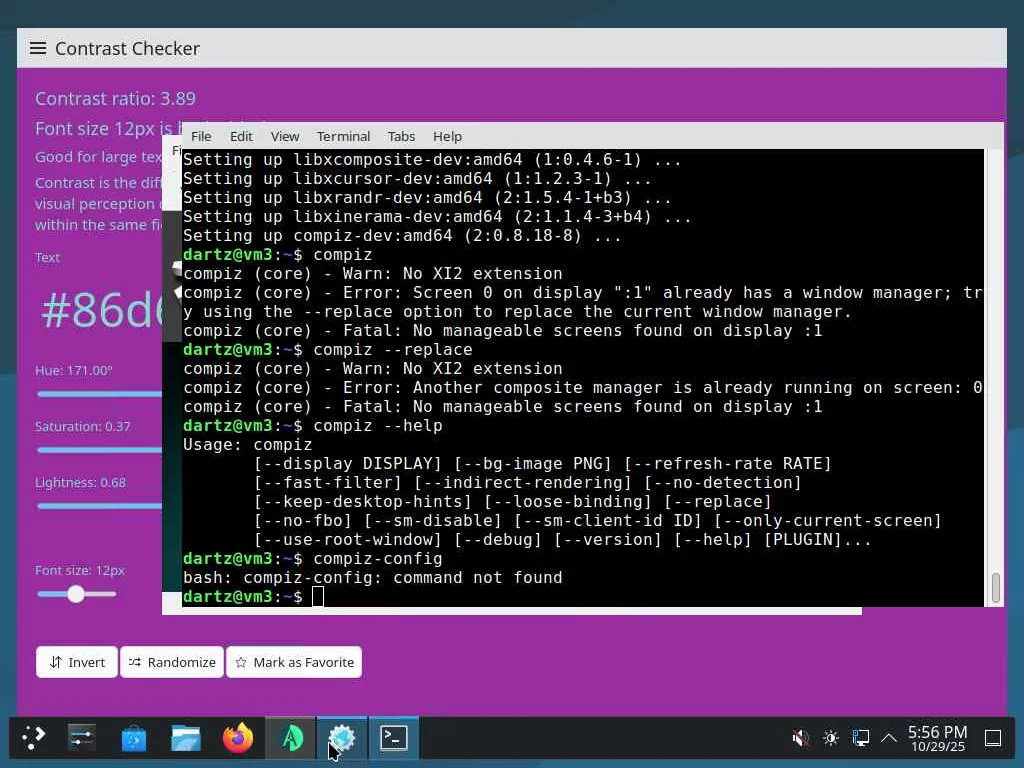Click 'bash: compiz-config: command not found' line
This screenshot has height=768, width=1024.
click(372, 578)
